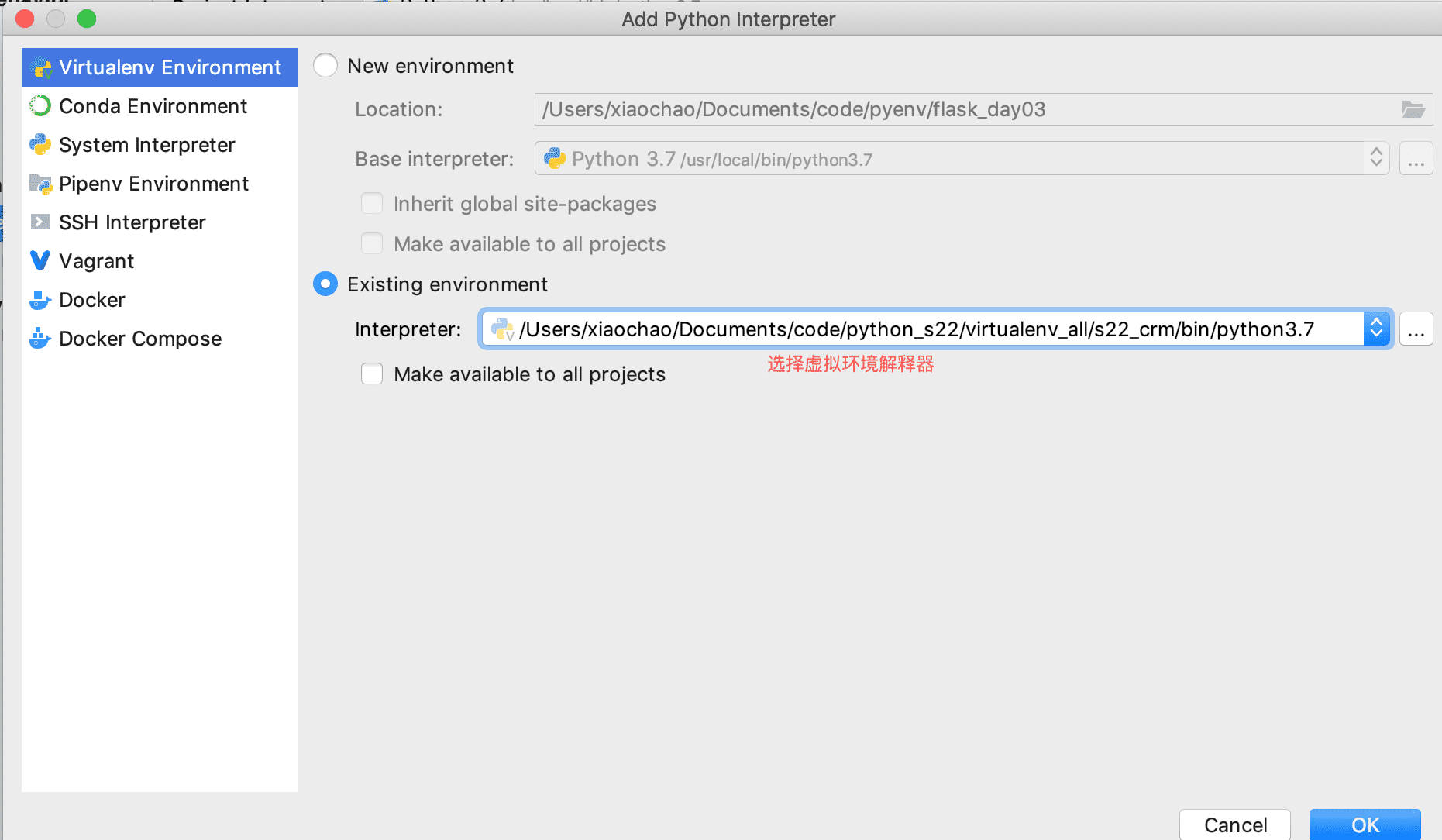1442x840 pixels.
Task: Click the Conda Environment circle icon
Action: (x=40, y=106)
